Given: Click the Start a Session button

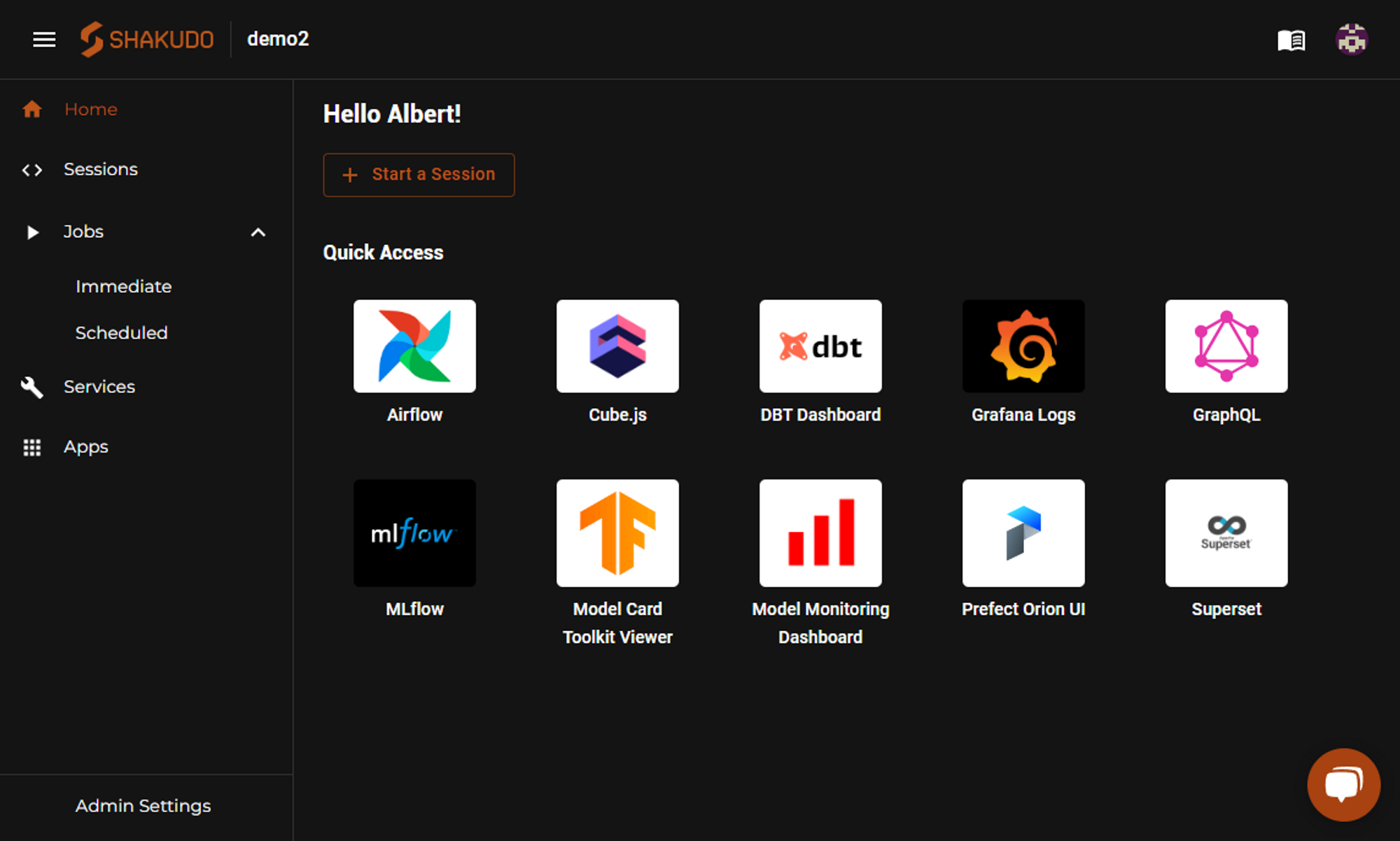Looking at the screenshot, I should [x=419, y=175].
